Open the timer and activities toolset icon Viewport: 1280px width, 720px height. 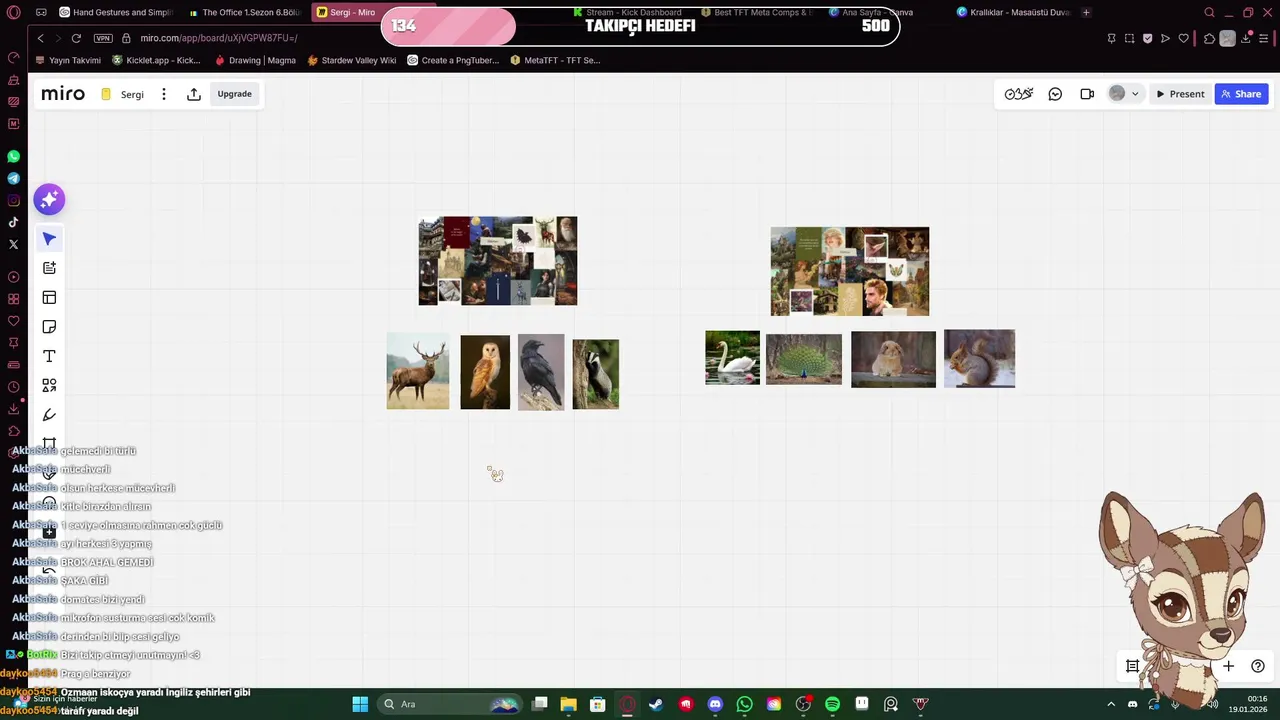pyautogui.click(x=1019, y=94)
